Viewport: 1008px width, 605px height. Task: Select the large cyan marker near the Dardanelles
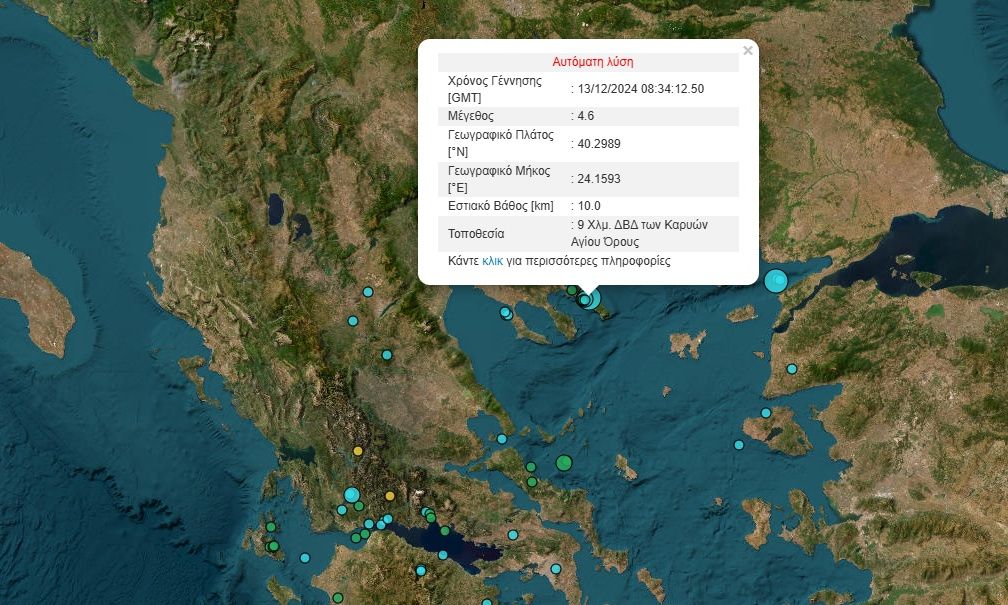[776, 281]
